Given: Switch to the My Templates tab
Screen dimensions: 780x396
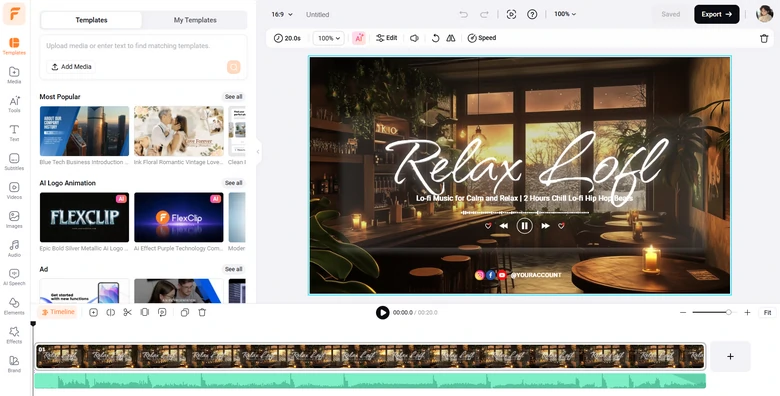Looking at the screenshot, I should point(195,20).
